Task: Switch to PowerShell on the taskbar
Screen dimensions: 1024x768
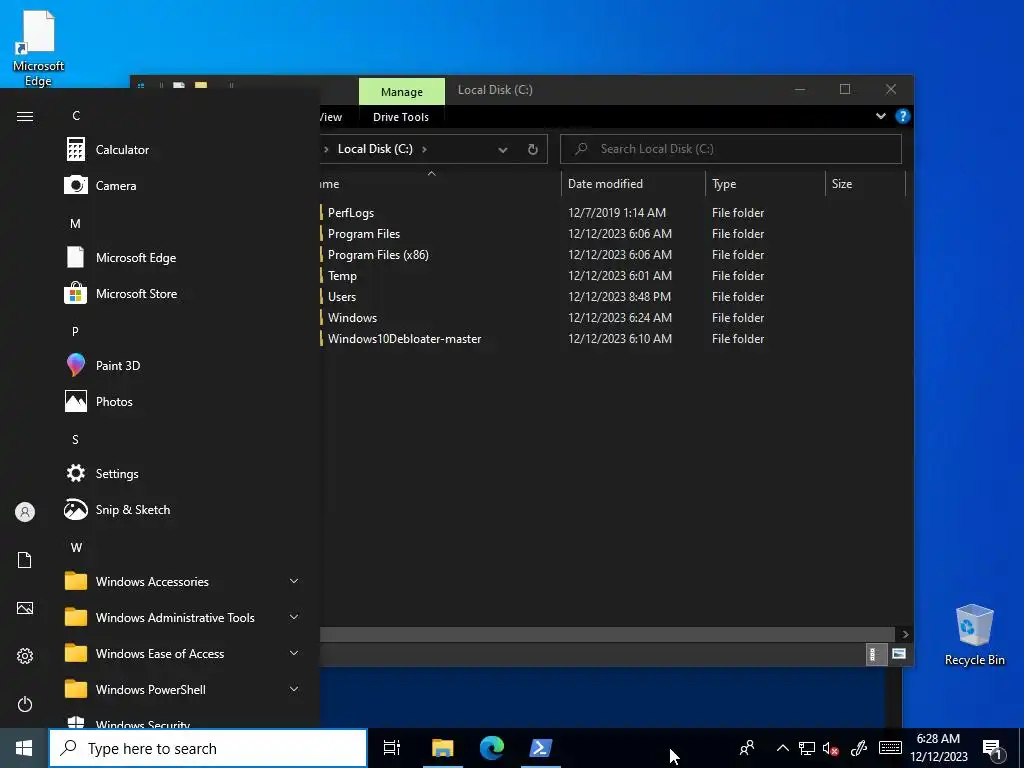Action: (x=541, y=748)
